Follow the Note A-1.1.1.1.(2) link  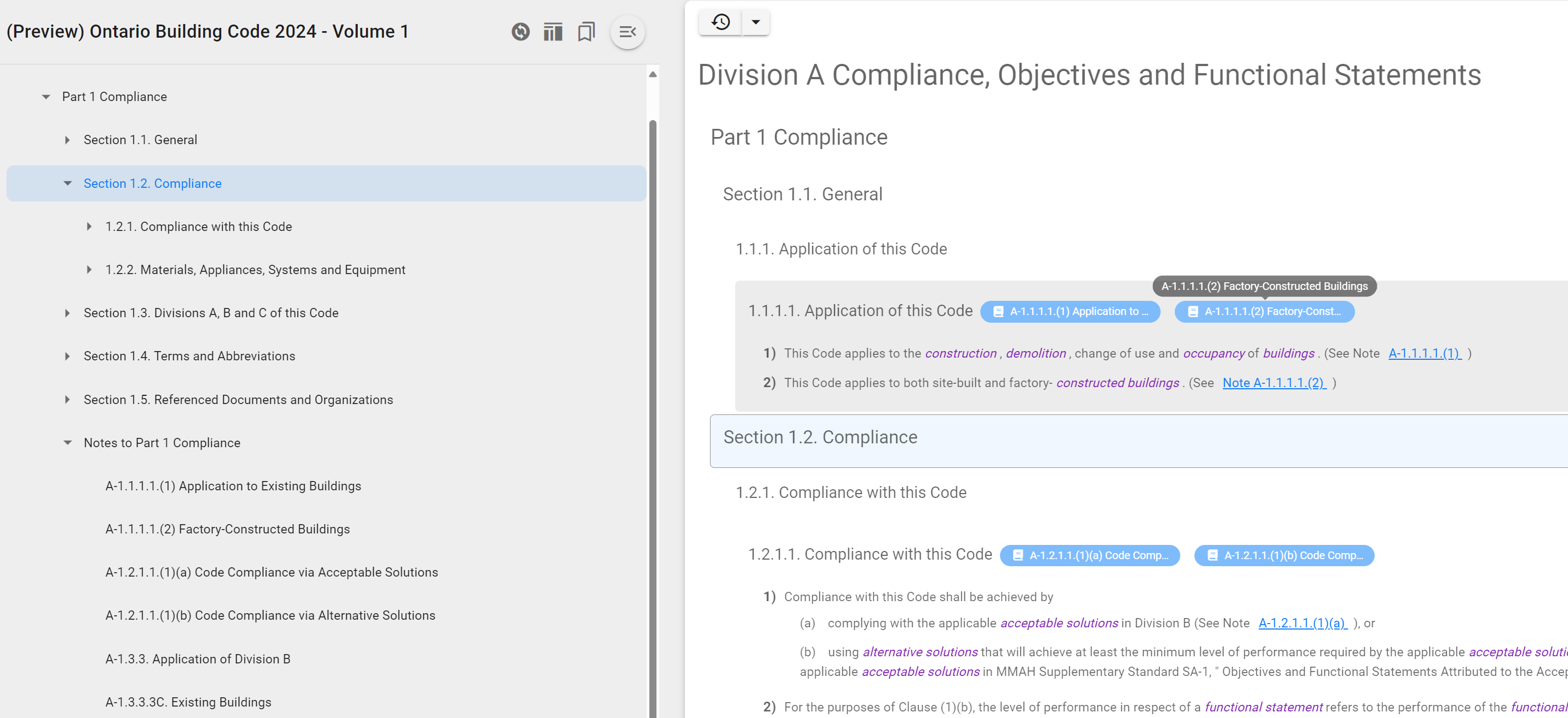(1274, 383)
